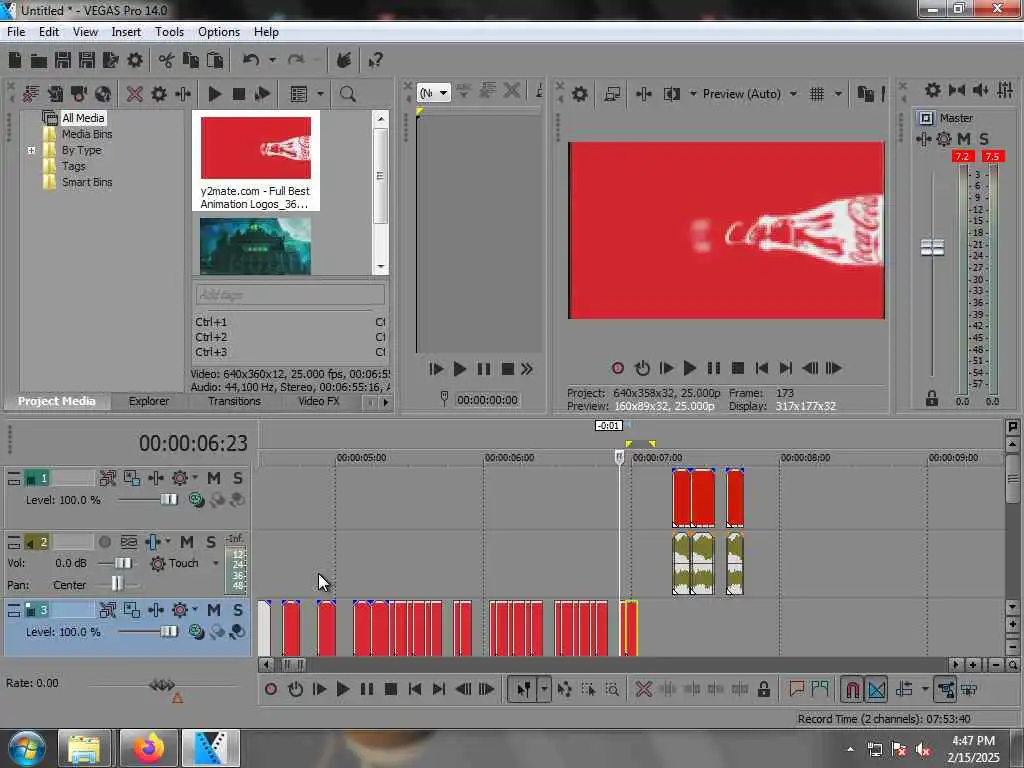Viewport: 1024px width, 768px height.
Task: Mute audio track 2
Action: tap(187, 542)
